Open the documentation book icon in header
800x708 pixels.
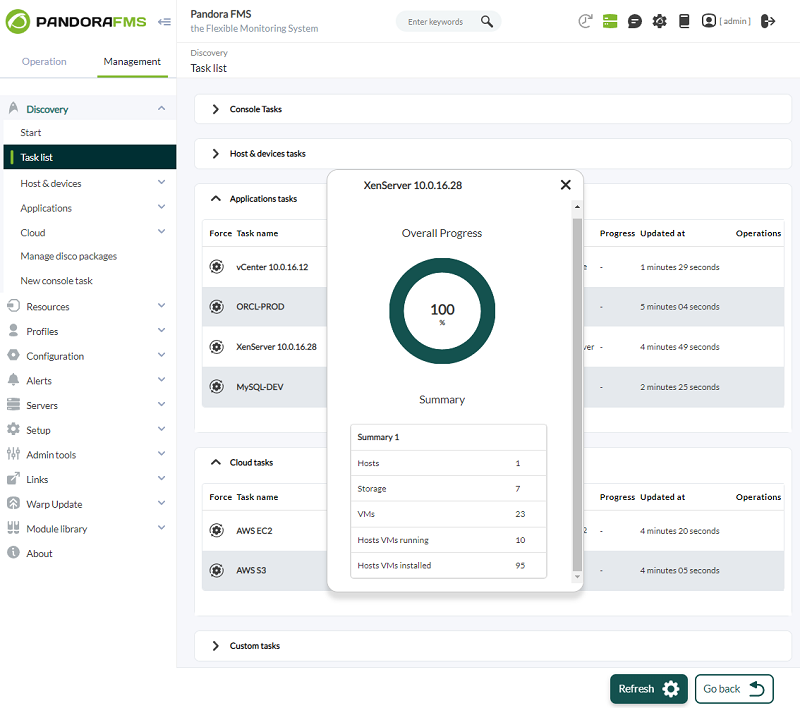pyautogui.click(x=684, y=21)
